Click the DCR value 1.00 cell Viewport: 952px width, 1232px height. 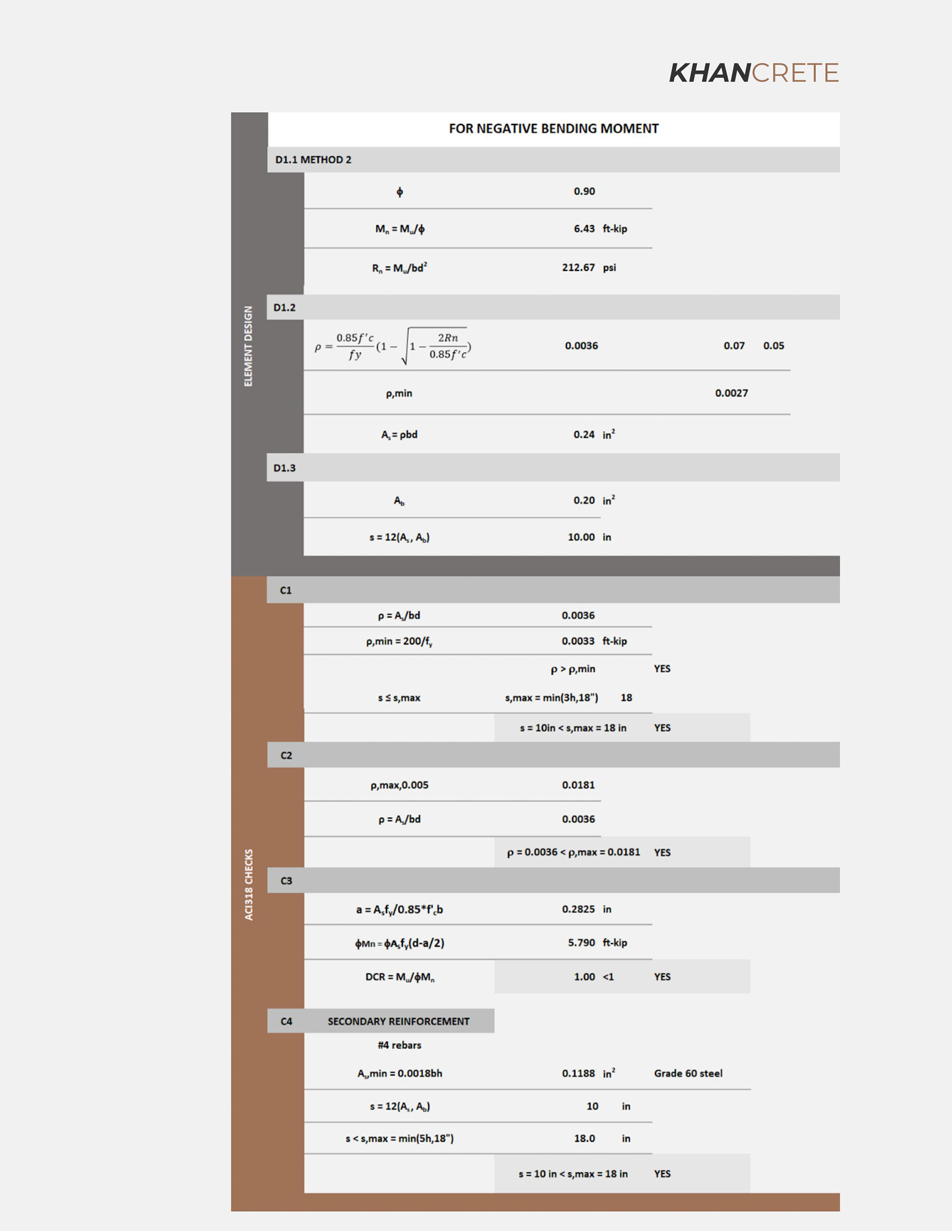pos(584,977)
